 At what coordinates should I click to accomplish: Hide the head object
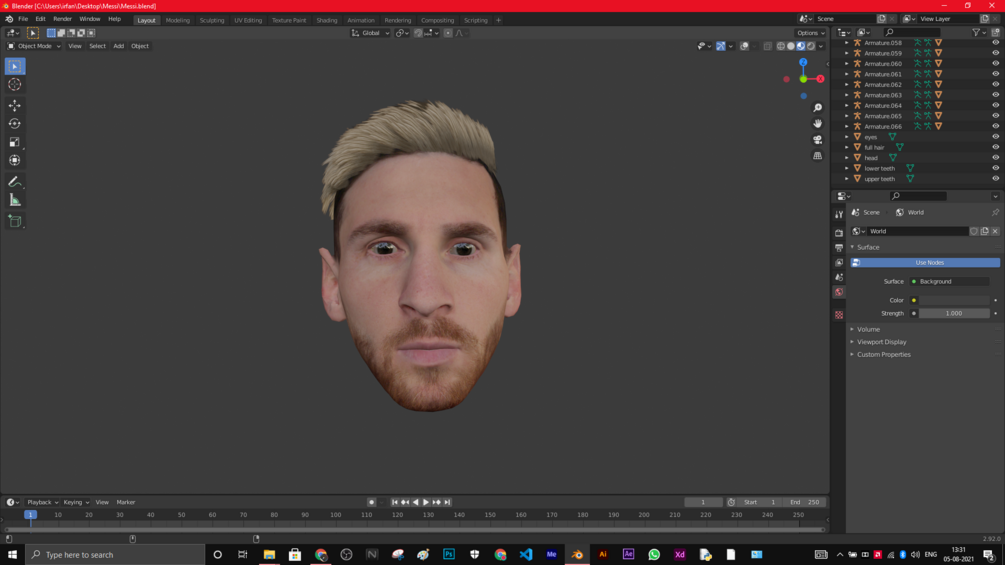(995, 158)
